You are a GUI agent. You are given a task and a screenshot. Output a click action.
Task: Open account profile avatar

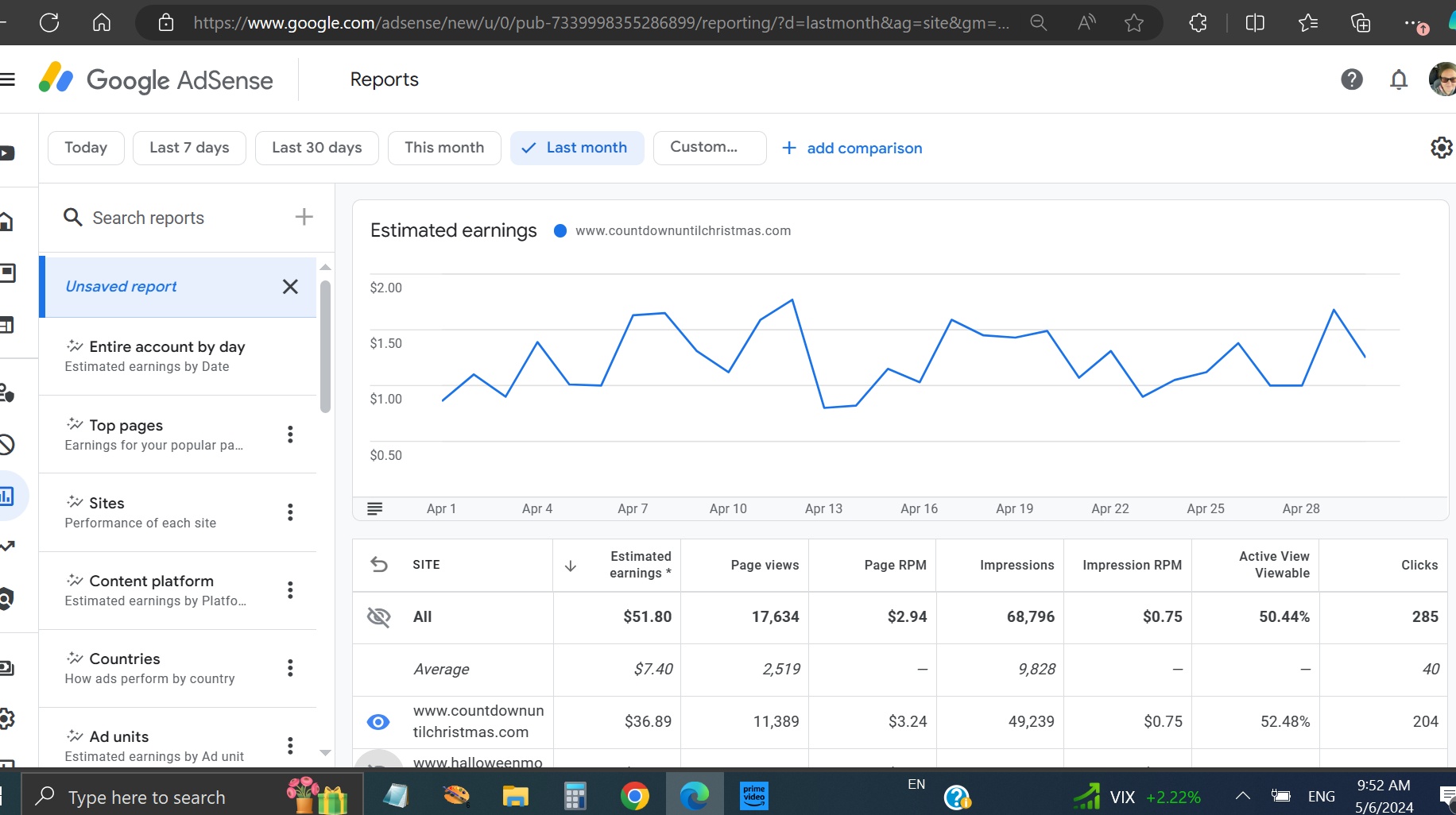coord(1442,79)
